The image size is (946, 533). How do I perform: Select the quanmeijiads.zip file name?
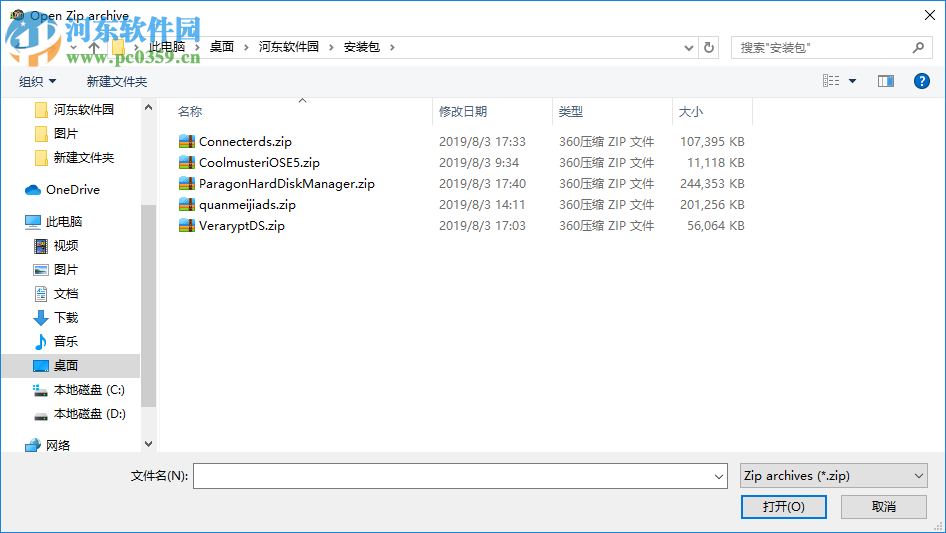pos(247,205)
